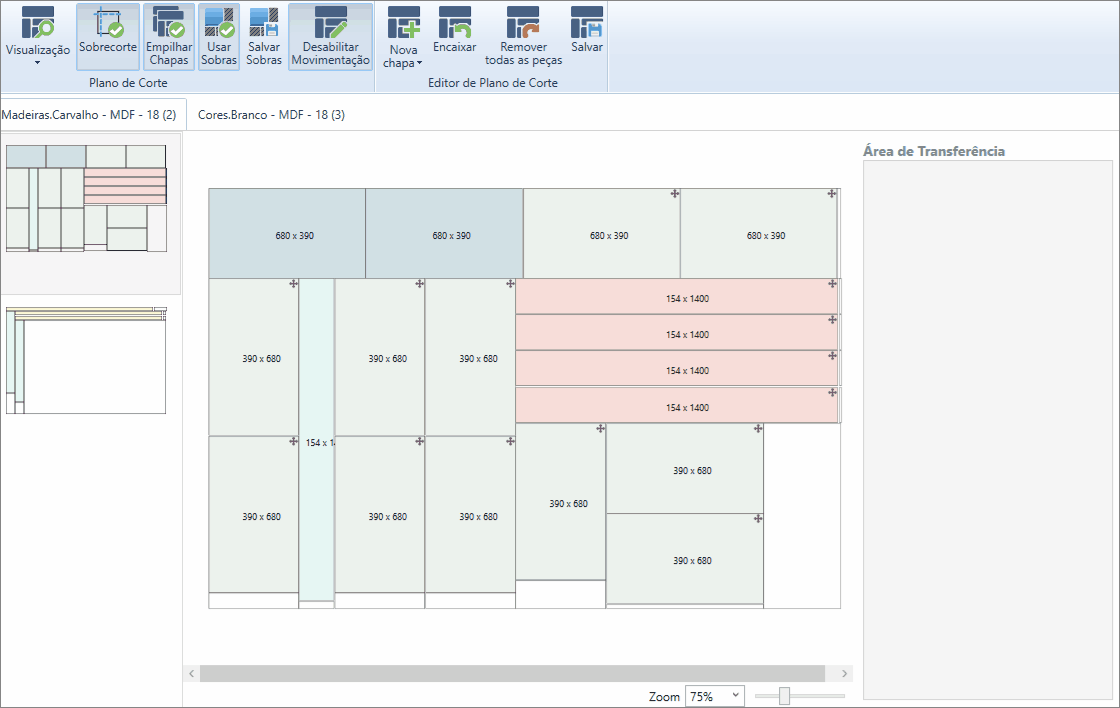Viewport: 1120px width, 708px height.
Task: Click move handle of third 154 x 1400 strip
Action: (832, 355)
